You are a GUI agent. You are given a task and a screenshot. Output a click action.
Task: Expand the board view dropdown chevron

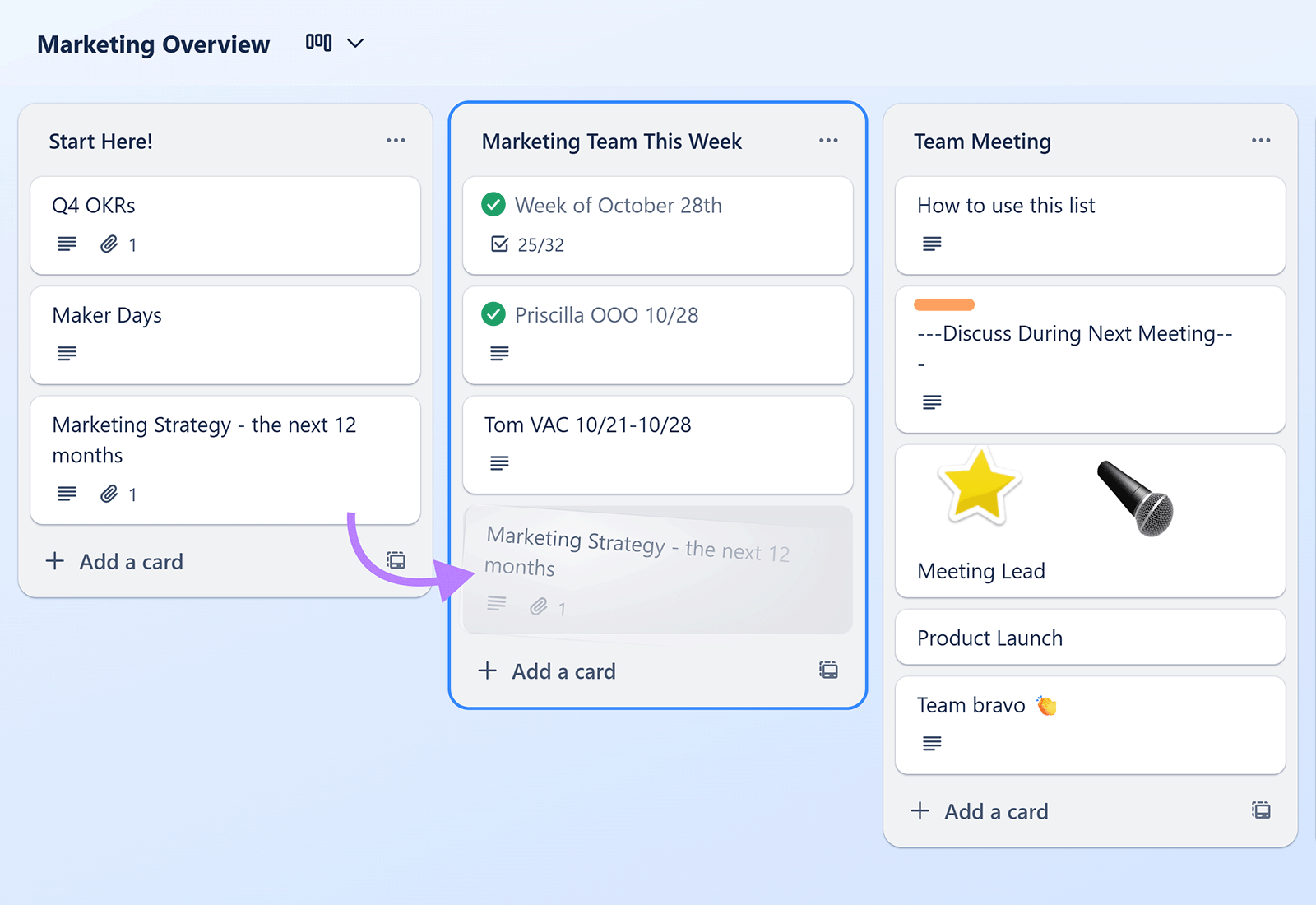(x=355, y=44)
